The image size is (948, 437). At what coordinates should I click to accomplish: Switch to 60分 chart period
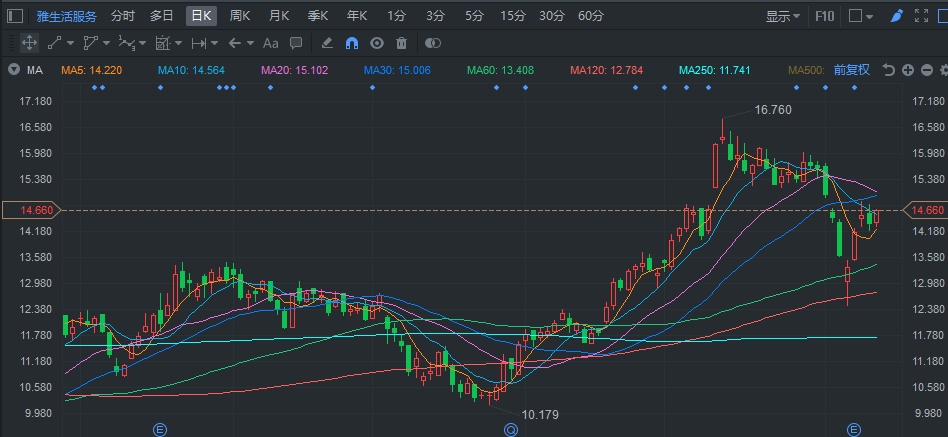point(591,16)
